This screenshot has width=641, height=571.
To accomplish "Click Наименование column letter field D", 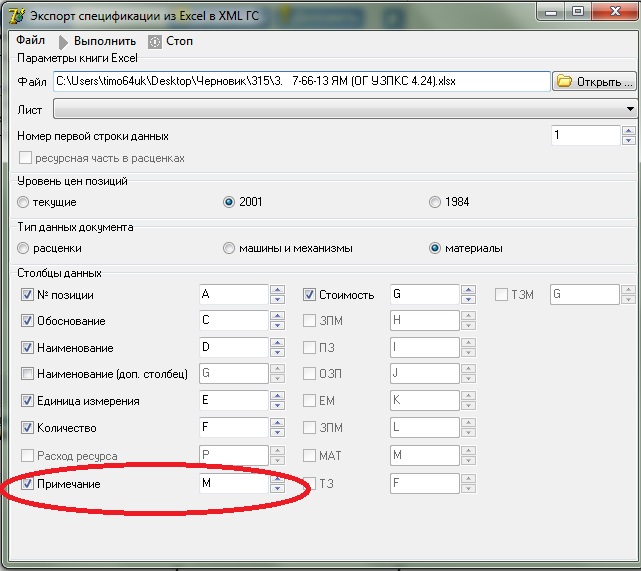I will pos(233,347).
